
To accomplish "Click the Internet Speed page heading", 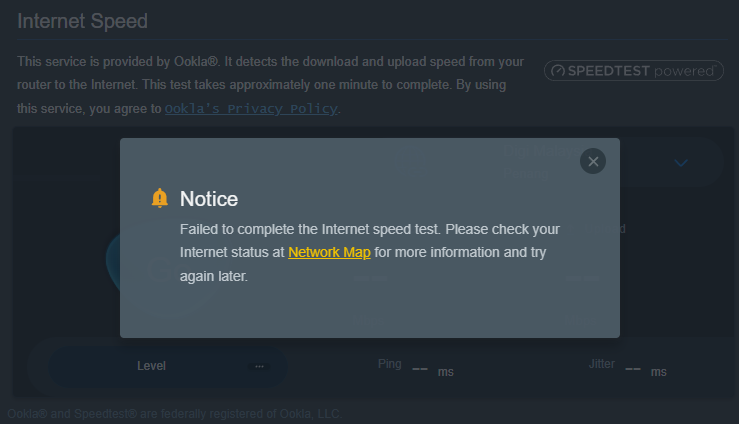I will tap(82, 21).
